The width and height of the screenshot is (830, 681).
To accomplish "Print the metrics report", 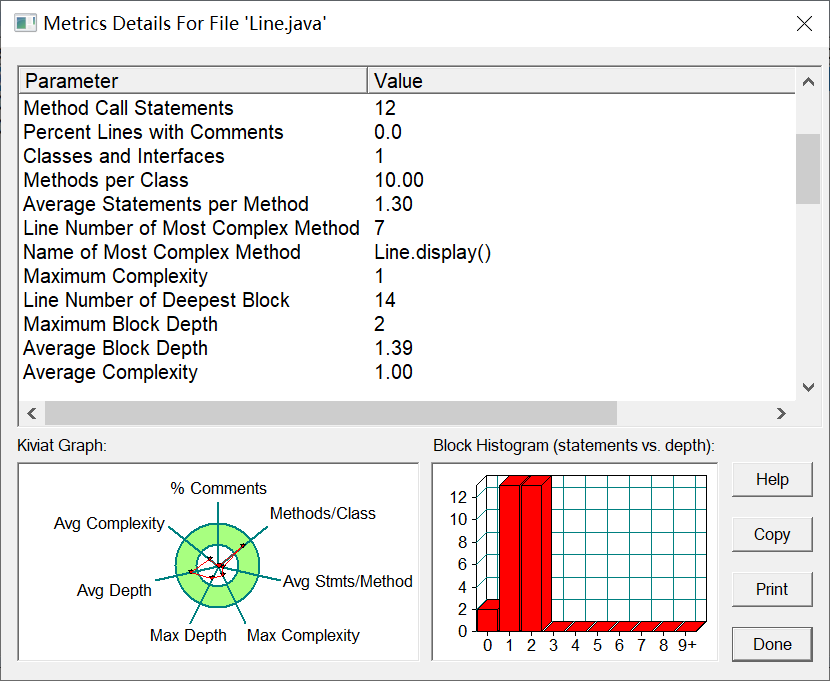I will 772,589.
